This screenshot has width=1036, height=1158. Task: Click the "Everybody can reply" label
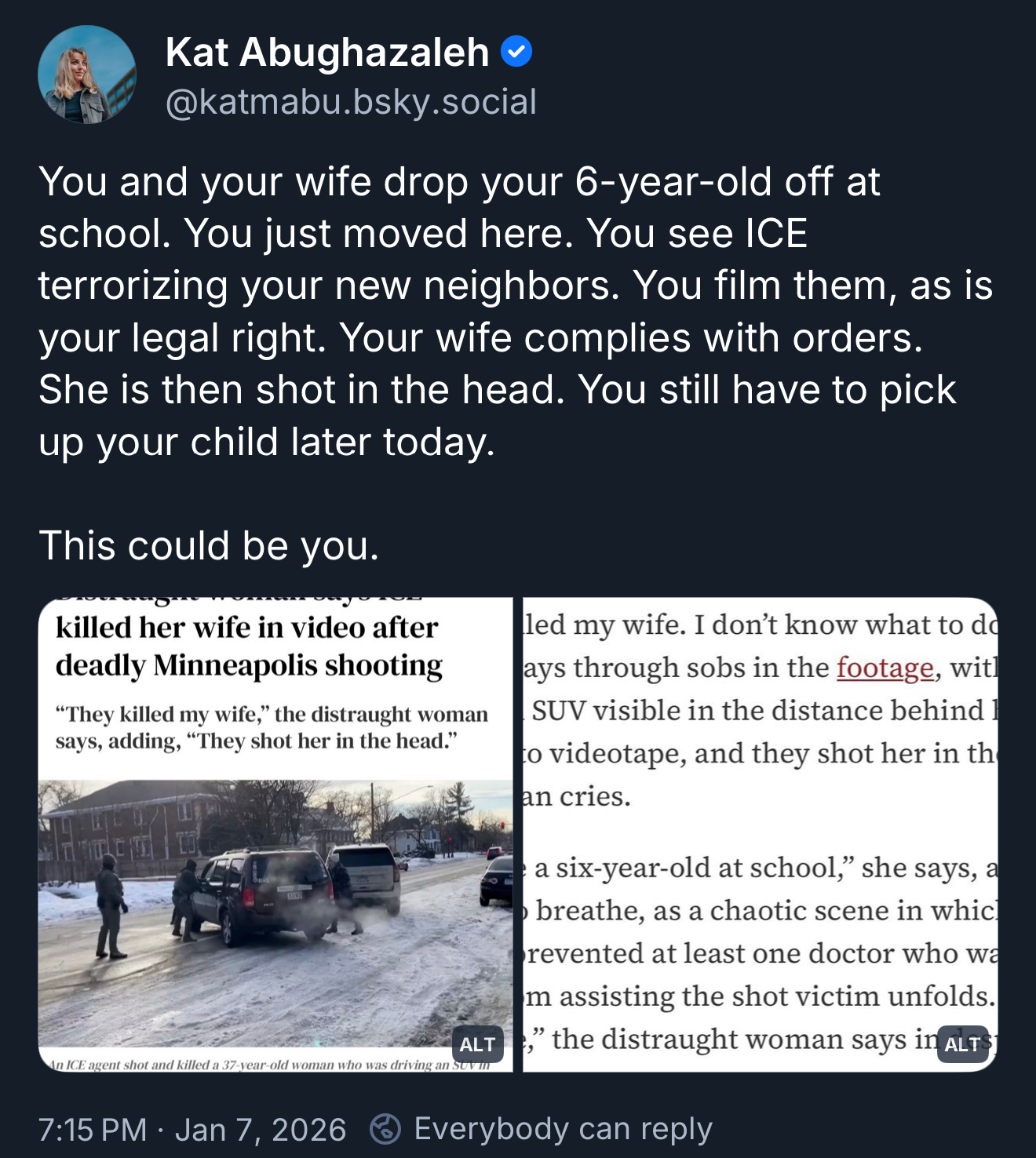[x=563, y=1129]
